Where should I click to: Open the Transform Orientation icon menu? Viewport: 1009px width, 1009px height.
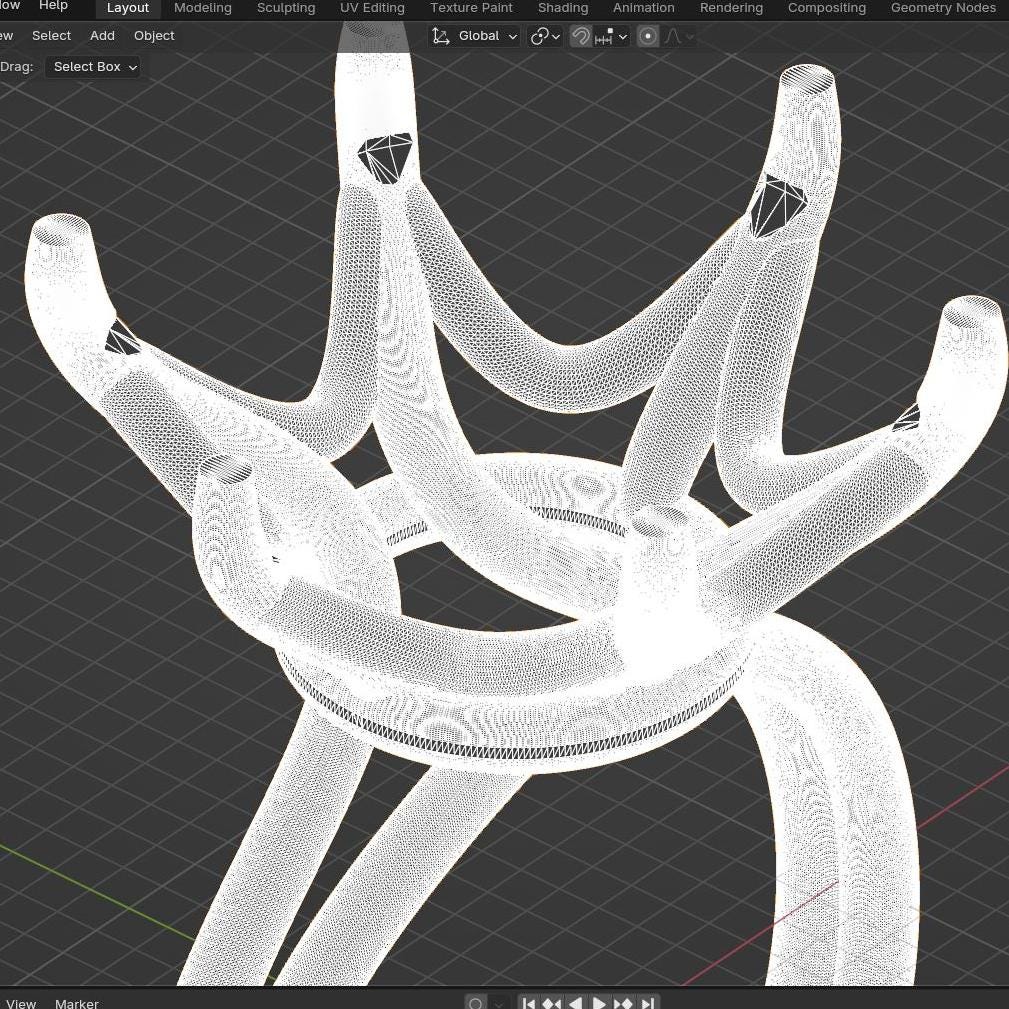click(441, 36)
